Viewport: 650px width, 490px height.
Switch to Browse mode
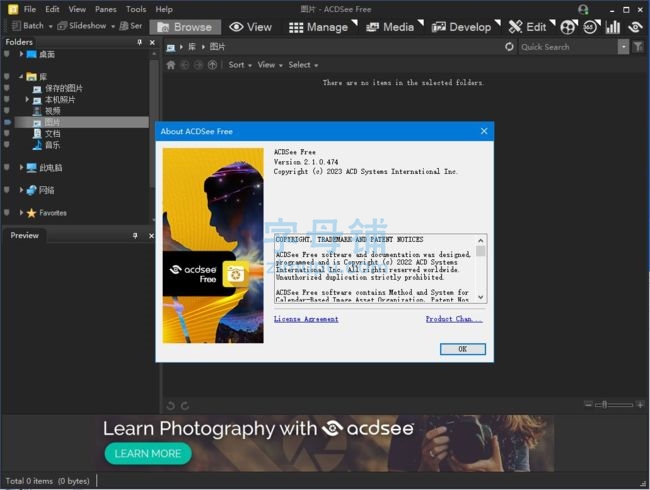pyautogui.click(x=185, y=27)
